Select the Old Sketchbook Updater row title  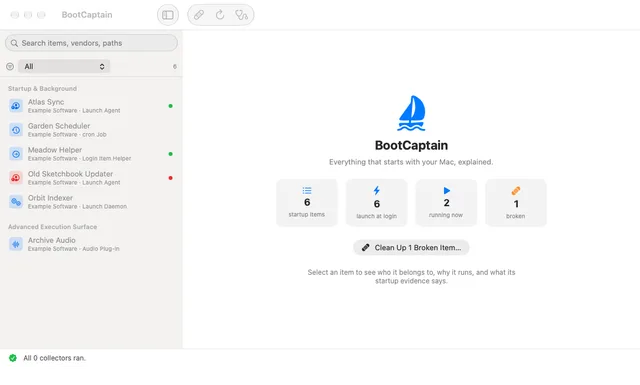pyautogui.click(x=71, y=174)
